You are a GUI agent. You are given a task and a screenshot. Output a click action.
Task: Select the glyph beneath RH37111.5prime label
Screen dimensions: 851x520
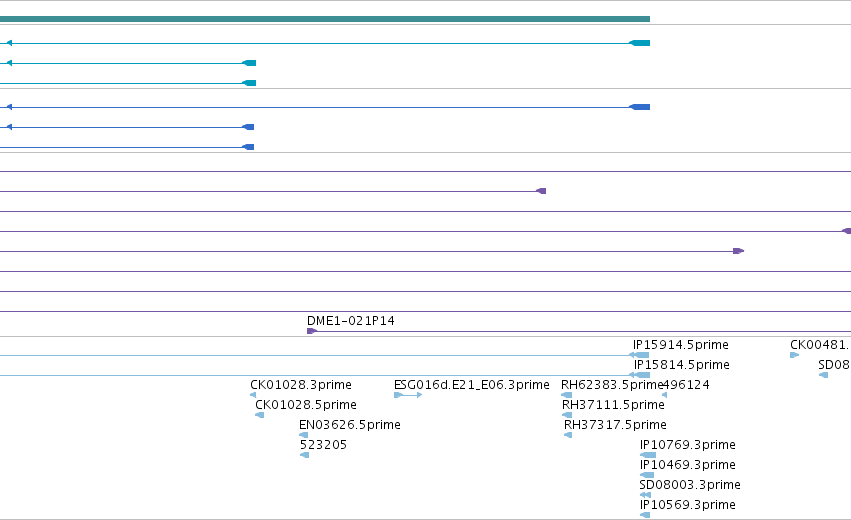(567, 415)
